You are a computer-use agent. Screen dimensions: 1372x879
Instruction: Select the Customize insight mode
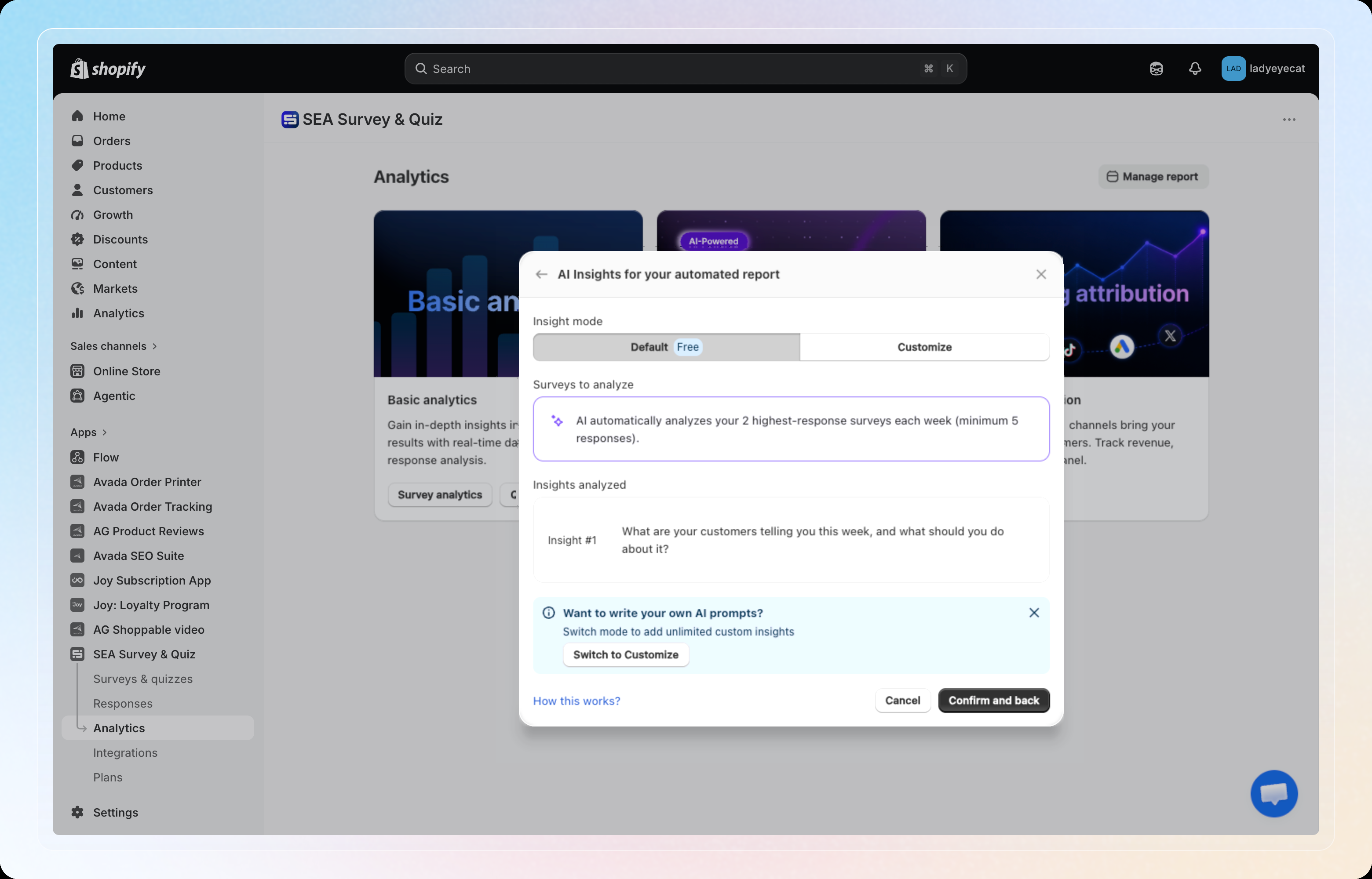click(x=924, y=347)
